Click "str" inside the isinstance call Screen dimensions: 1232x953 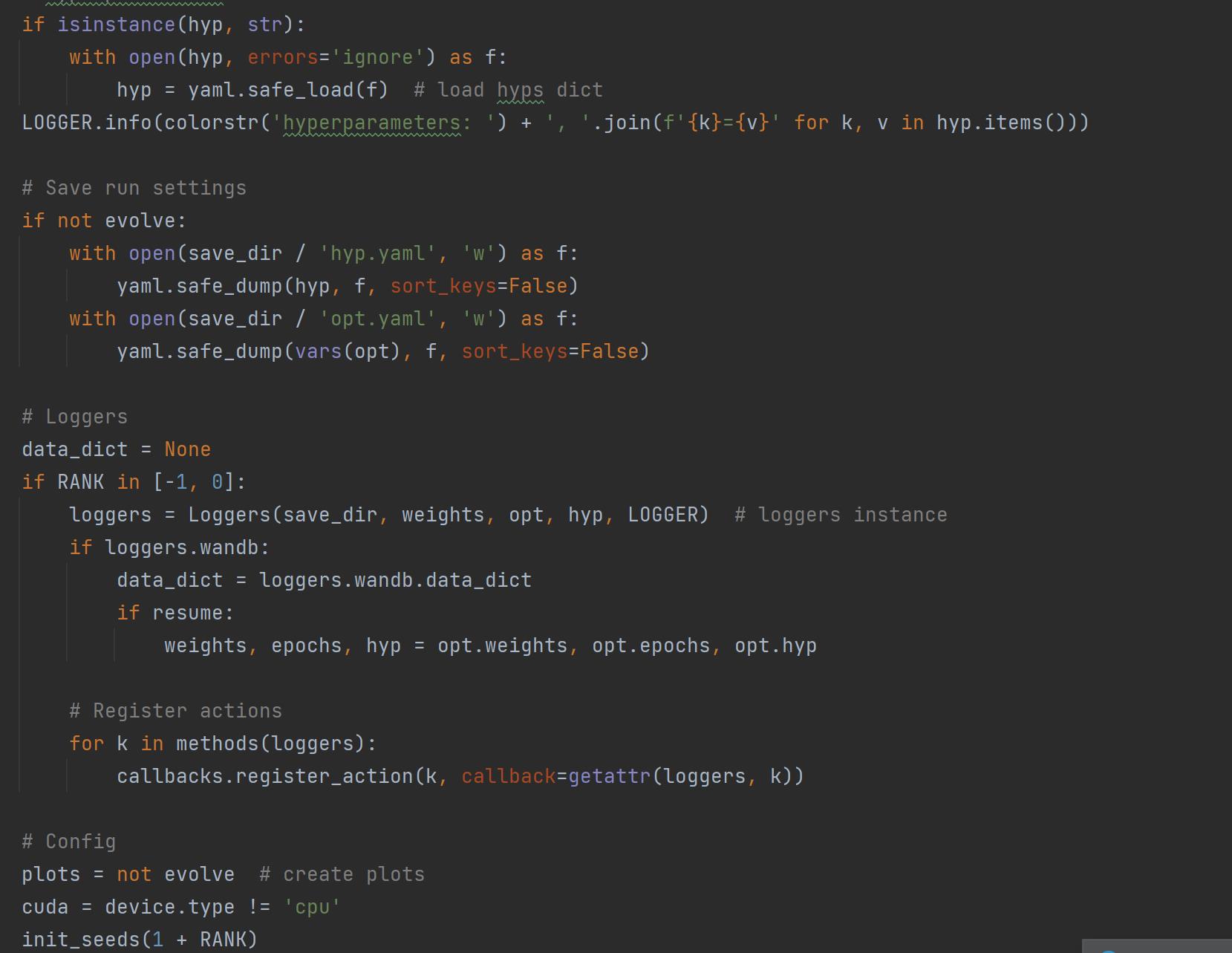[x=264, y=25]
